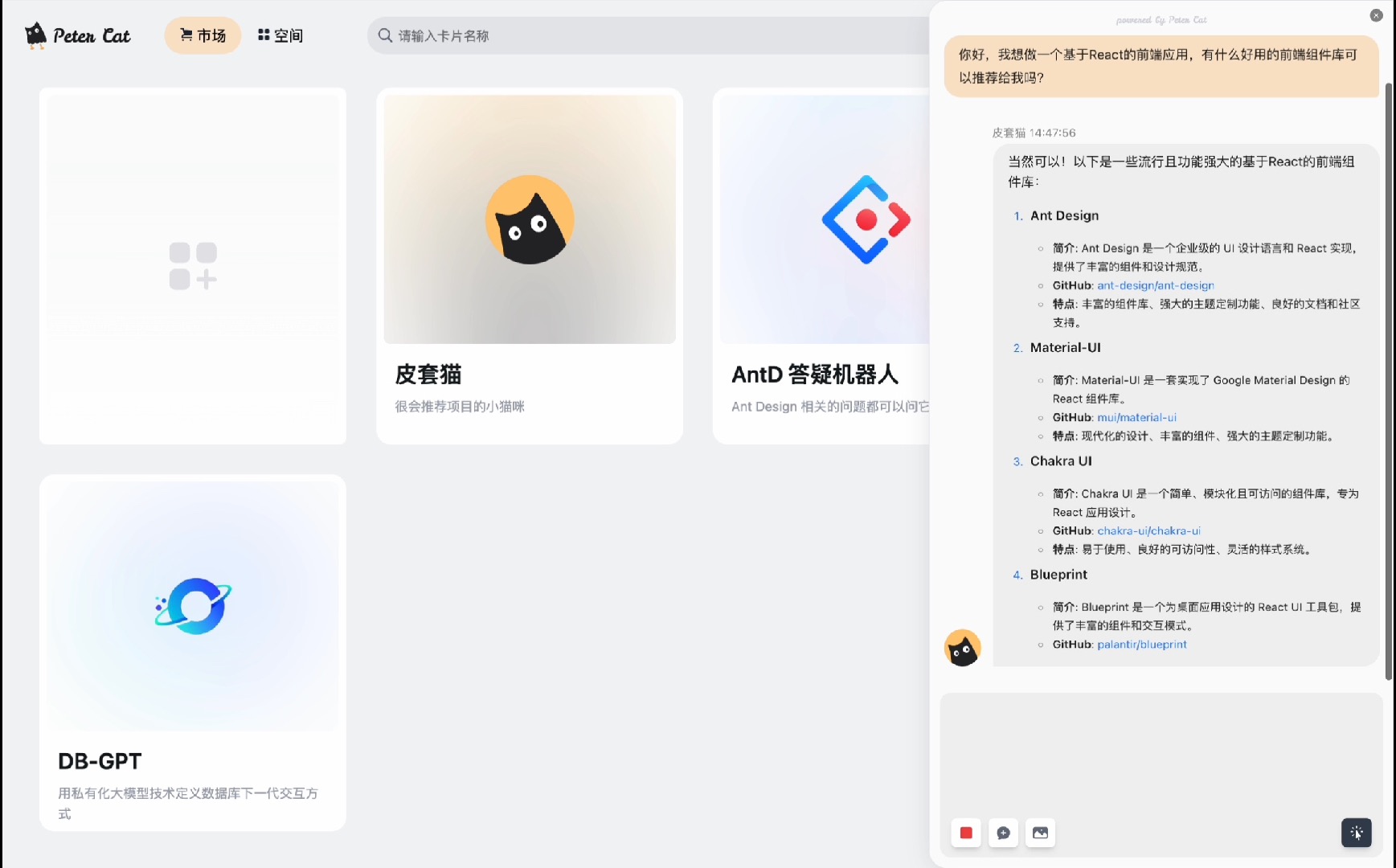The image size is (1396, 868).
Task: Click the 皮套猫 14:47:56 timestamp
Action: pyautogui.click(x=1034, y=133)
